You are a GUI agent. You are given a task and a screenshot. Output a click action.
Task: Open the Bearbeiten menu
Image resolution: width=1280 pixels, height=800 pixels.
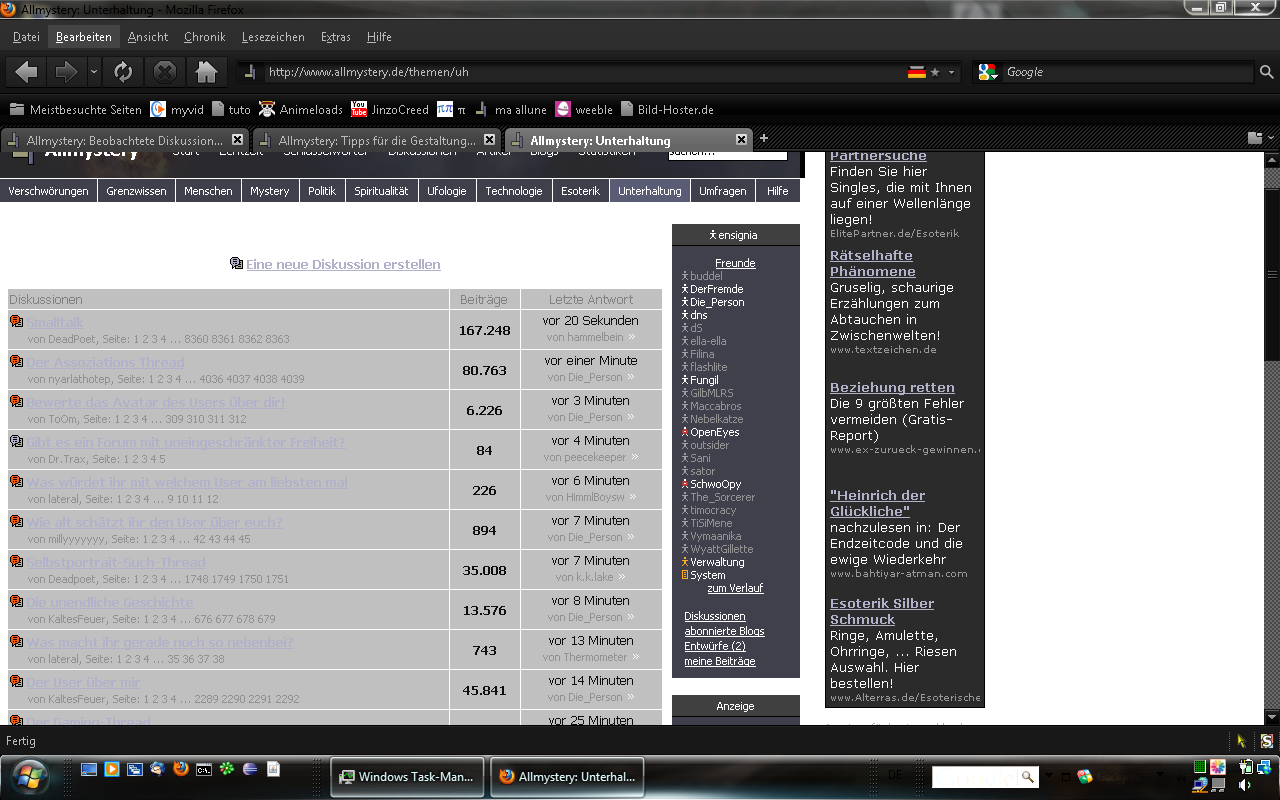coord(84,37)
